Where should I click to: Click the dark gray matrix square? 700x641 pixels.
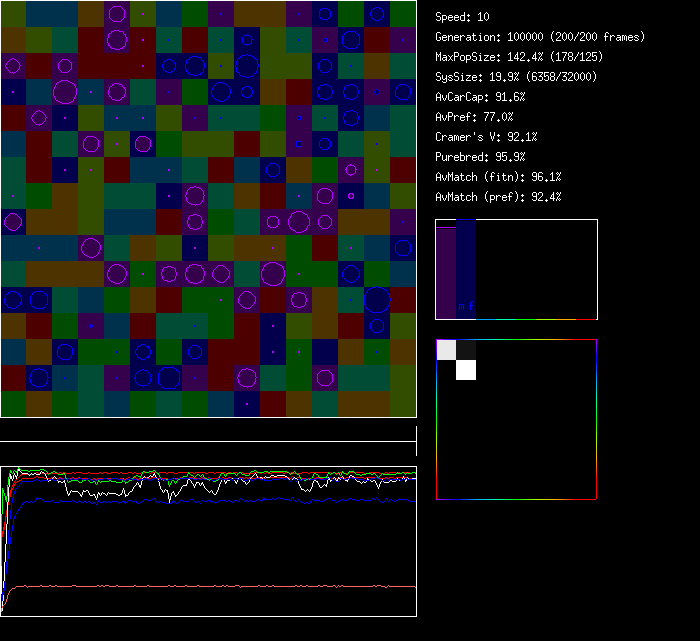466,350
